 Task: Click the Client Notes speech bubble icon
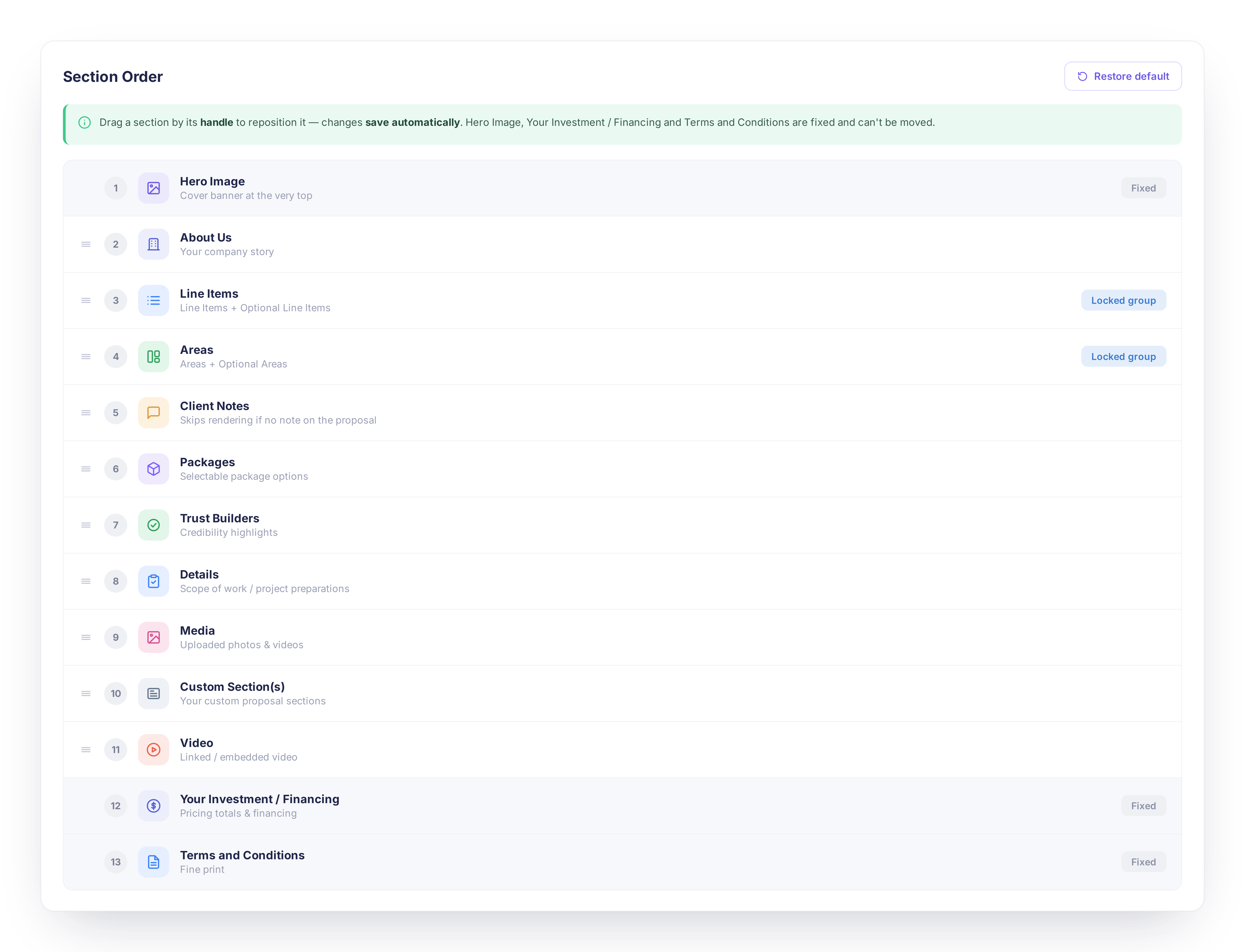tap(154, 413)
